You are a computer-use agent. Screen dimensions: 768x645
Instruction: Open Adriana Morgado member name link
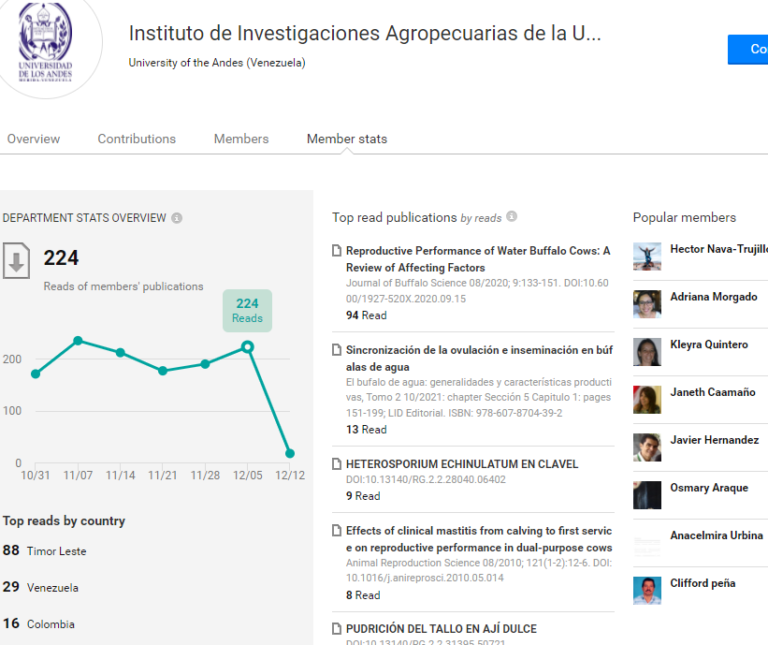point(714,297)
